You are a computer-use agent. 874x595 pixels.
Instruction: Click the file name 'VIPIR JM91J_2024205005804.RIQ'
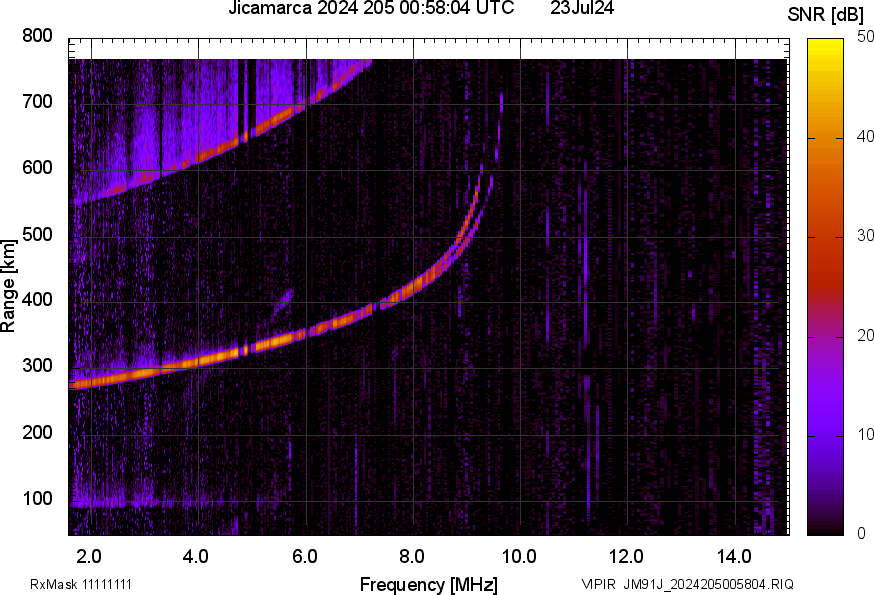[687, 584]
